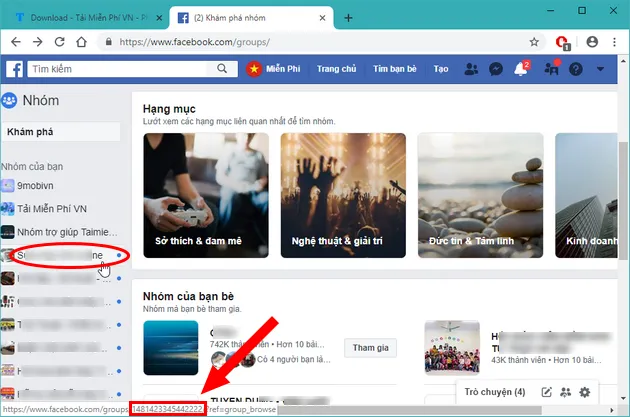Open the blue ocean group thumbnail
The height and width of the screenshot is (417, 630).
pos(171,348)
